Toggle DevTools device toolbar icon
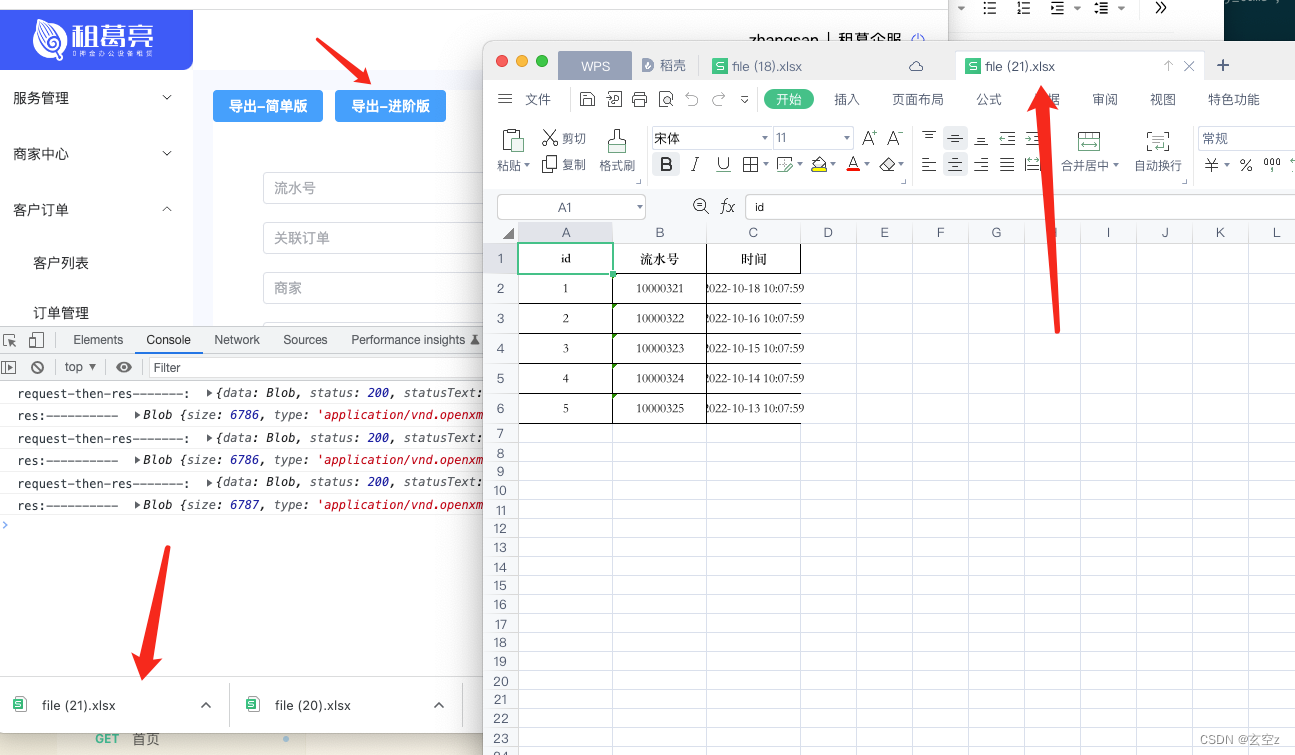 (37, 340)
